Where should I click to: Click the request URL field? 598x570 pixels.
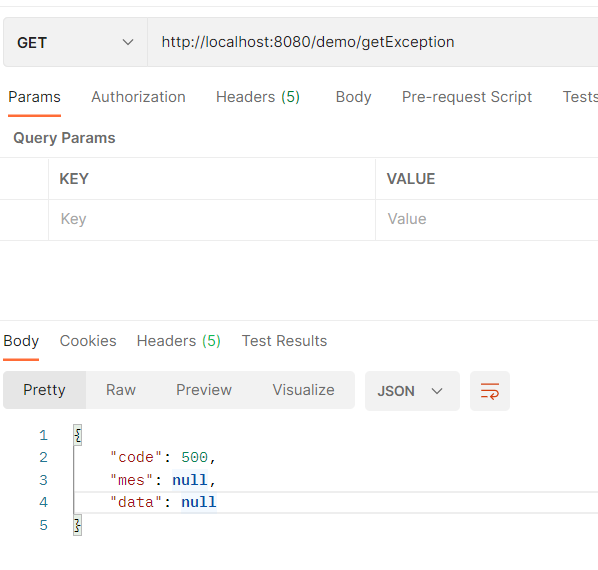373,42
